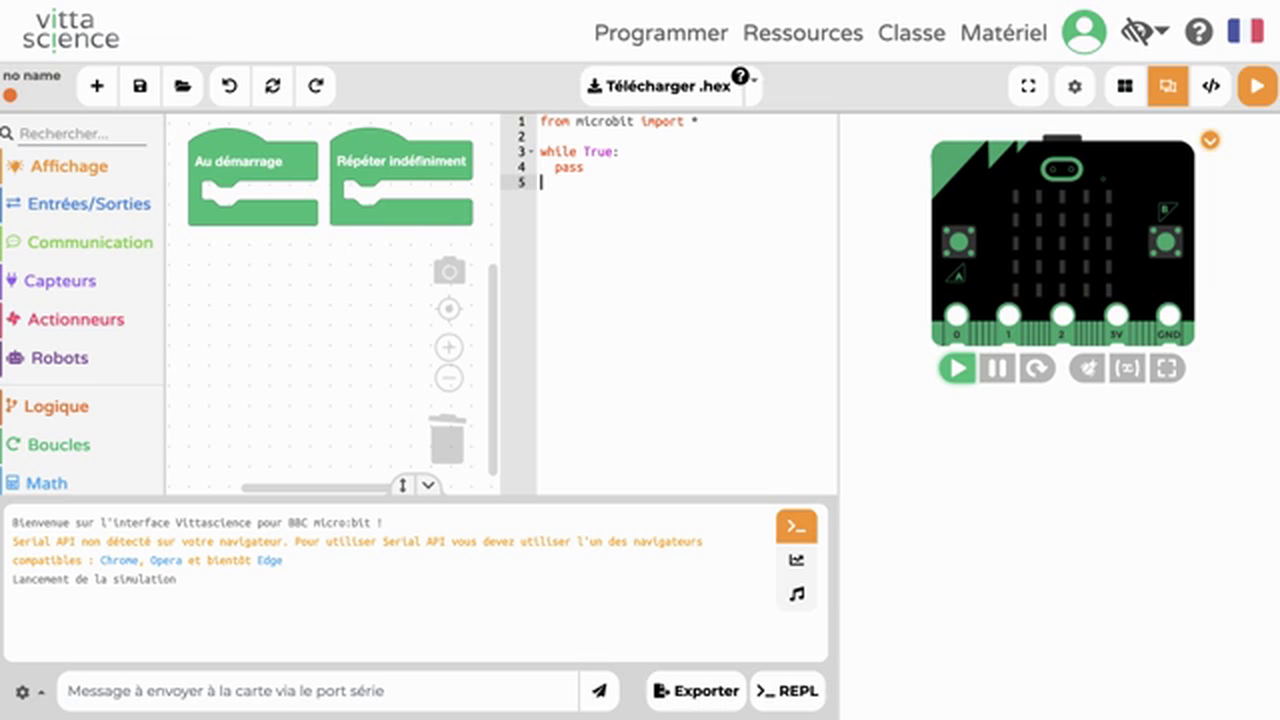1280x720 pixels.
Task: Collapse the simulator panel with the chevron
Action: [x=1210, y=140]
